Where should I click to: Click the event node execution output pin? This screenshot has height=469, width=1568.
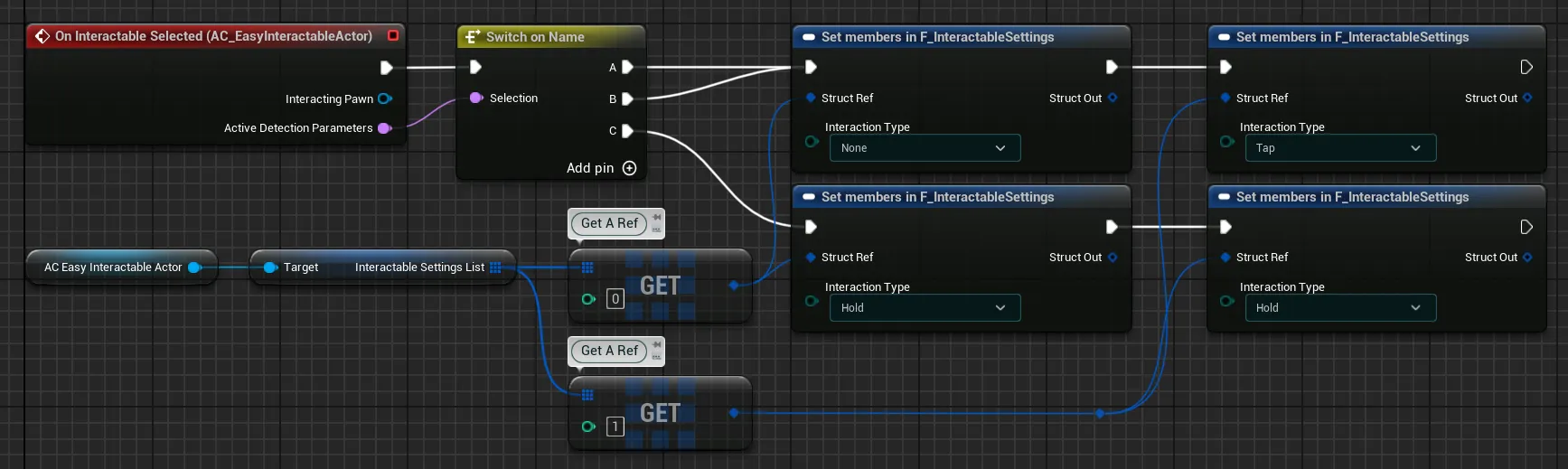tap(386, 67)
